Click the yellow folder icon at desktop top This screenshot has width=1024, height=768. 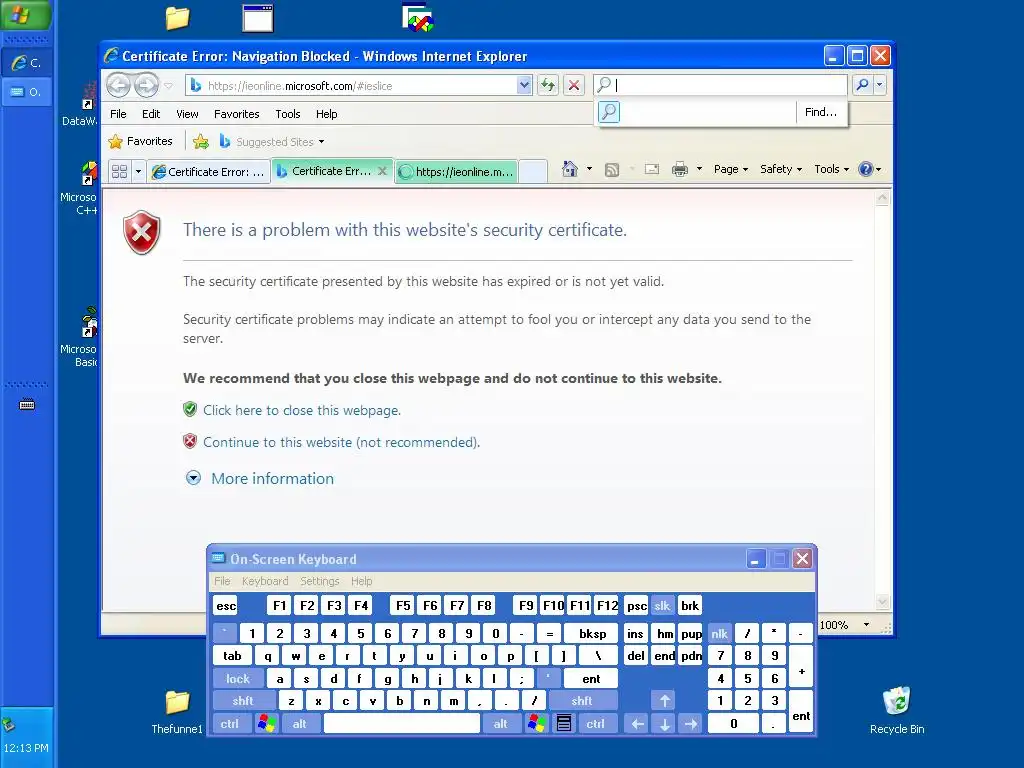click(177, 18)
